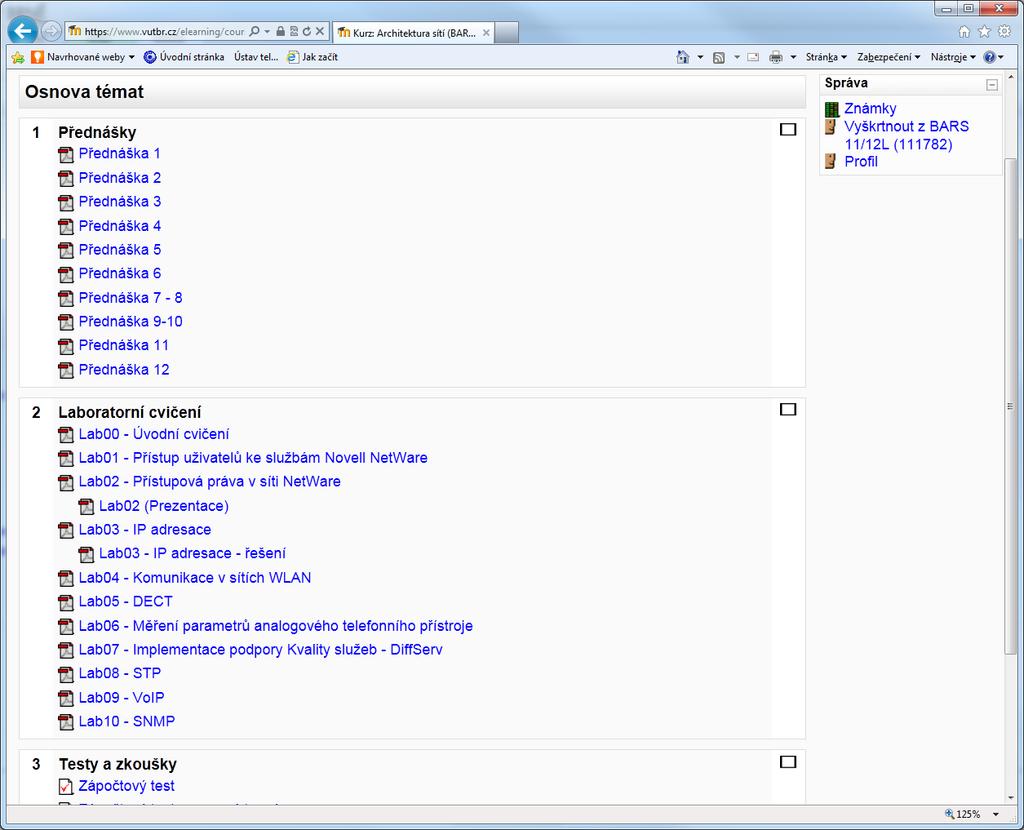
Task: Open Zápočtový test link
Action: [127, 786]
